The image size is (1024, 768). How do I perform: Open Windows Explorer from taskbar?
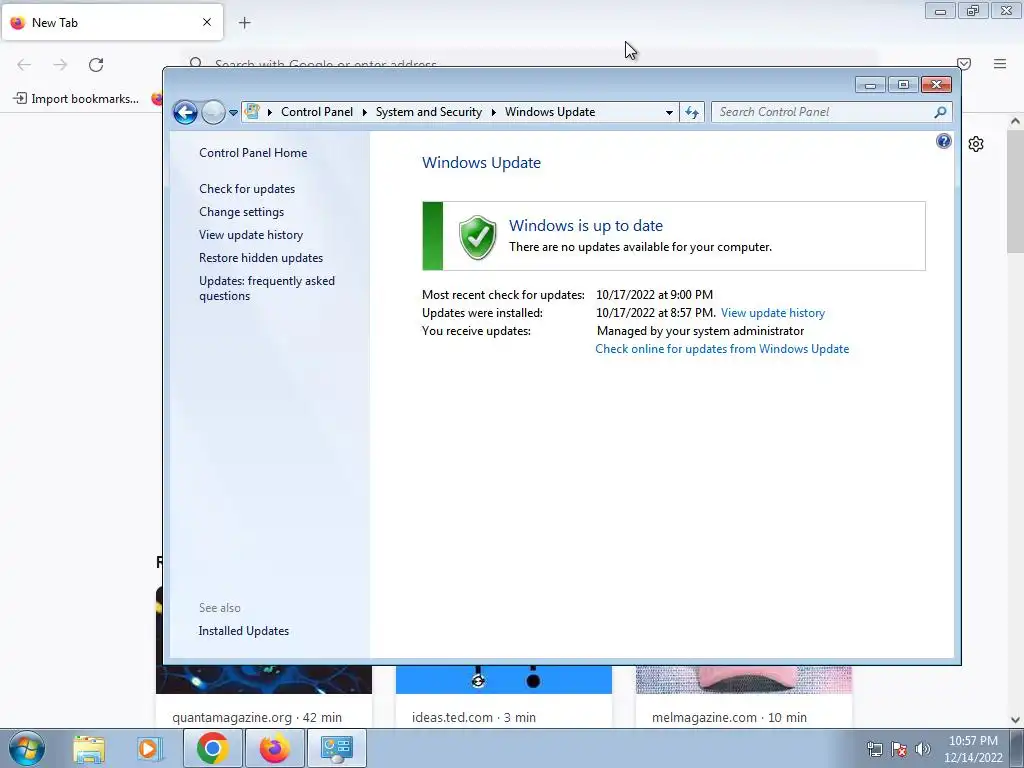89,749
